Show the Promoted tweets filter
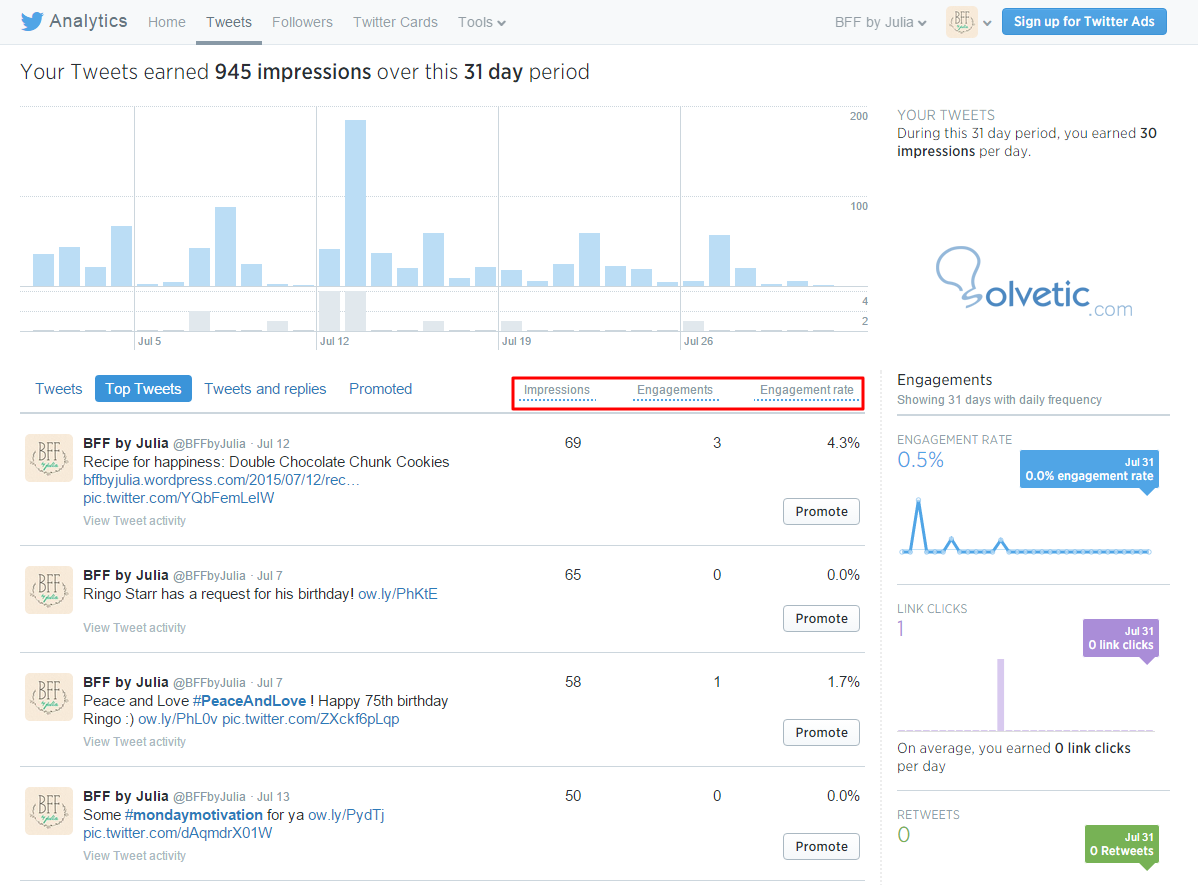Viewport: 1198px width, 885px height. [380, 389]
